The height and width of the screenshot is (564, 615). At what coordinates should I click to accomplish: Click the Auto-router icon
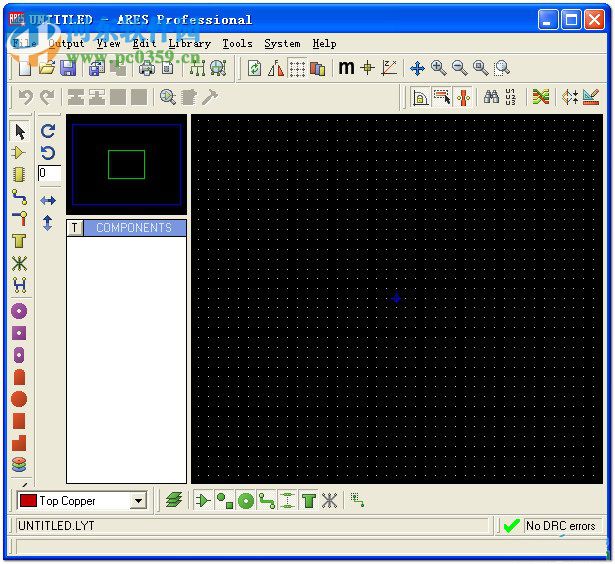point(541,97)
